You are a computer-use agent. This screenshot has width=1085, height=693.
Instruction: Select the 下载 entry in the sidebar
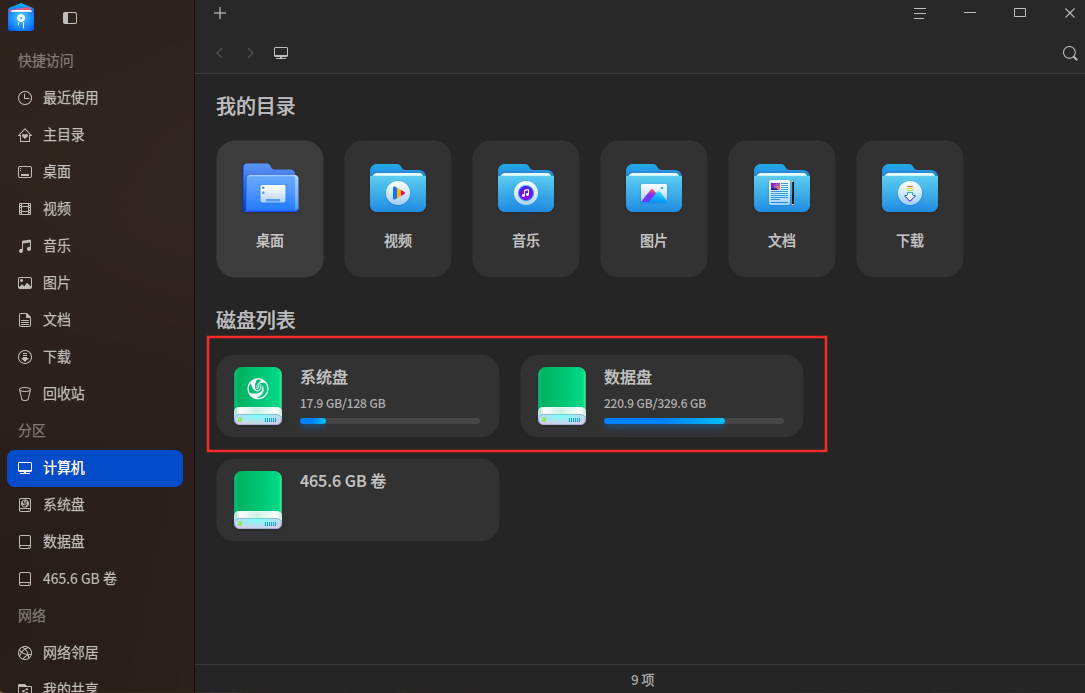pos(95,357)
